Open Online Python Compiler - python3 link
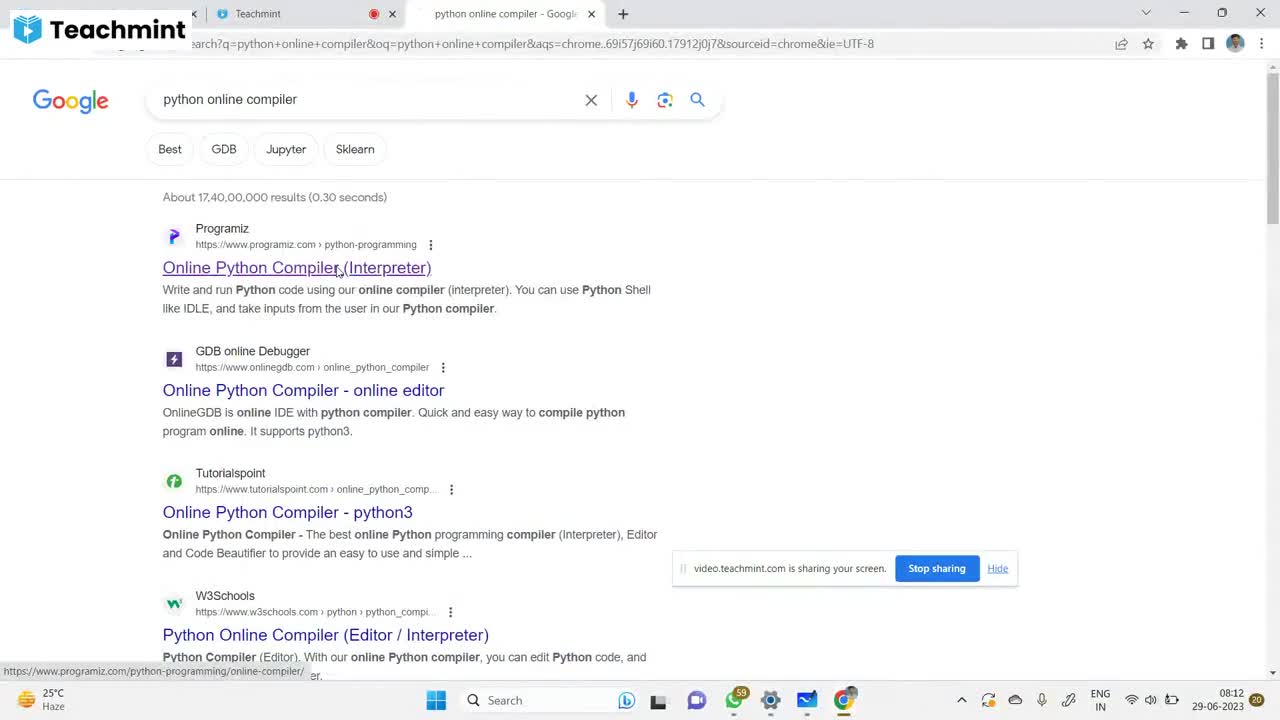This screenshot has height=720, width=1280. [288, 512]
